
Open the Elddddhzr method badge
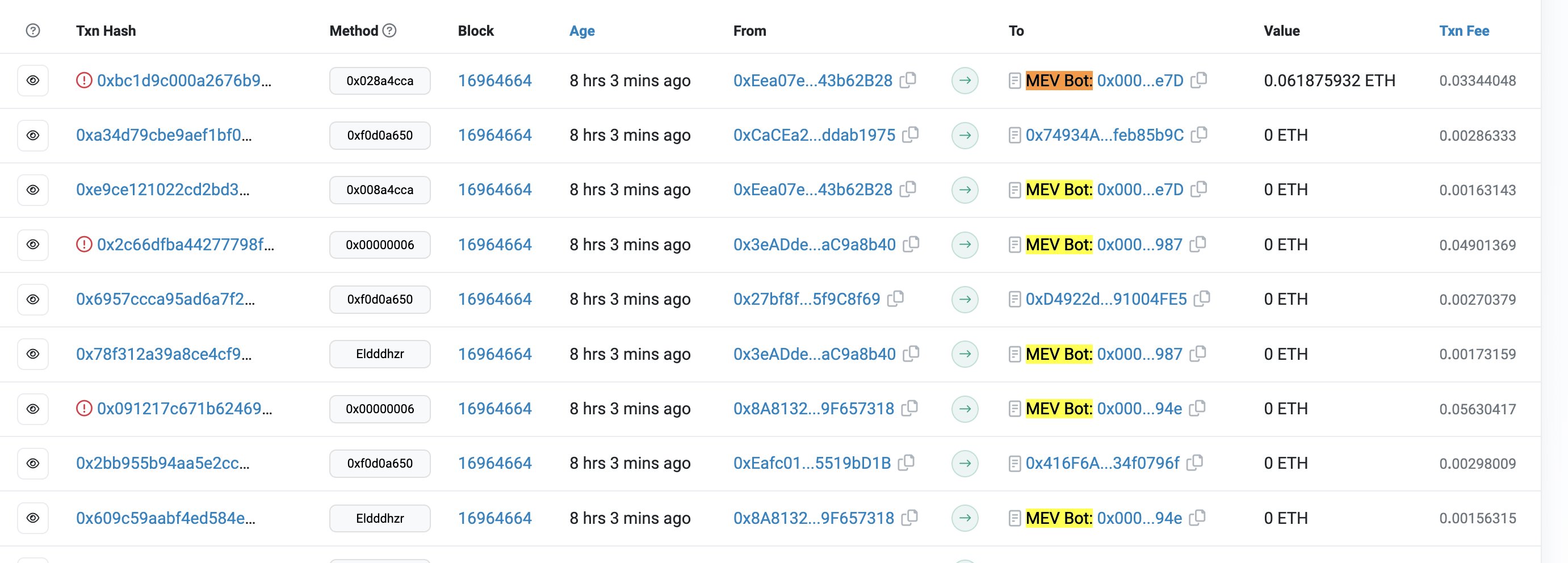pos(379,354)
